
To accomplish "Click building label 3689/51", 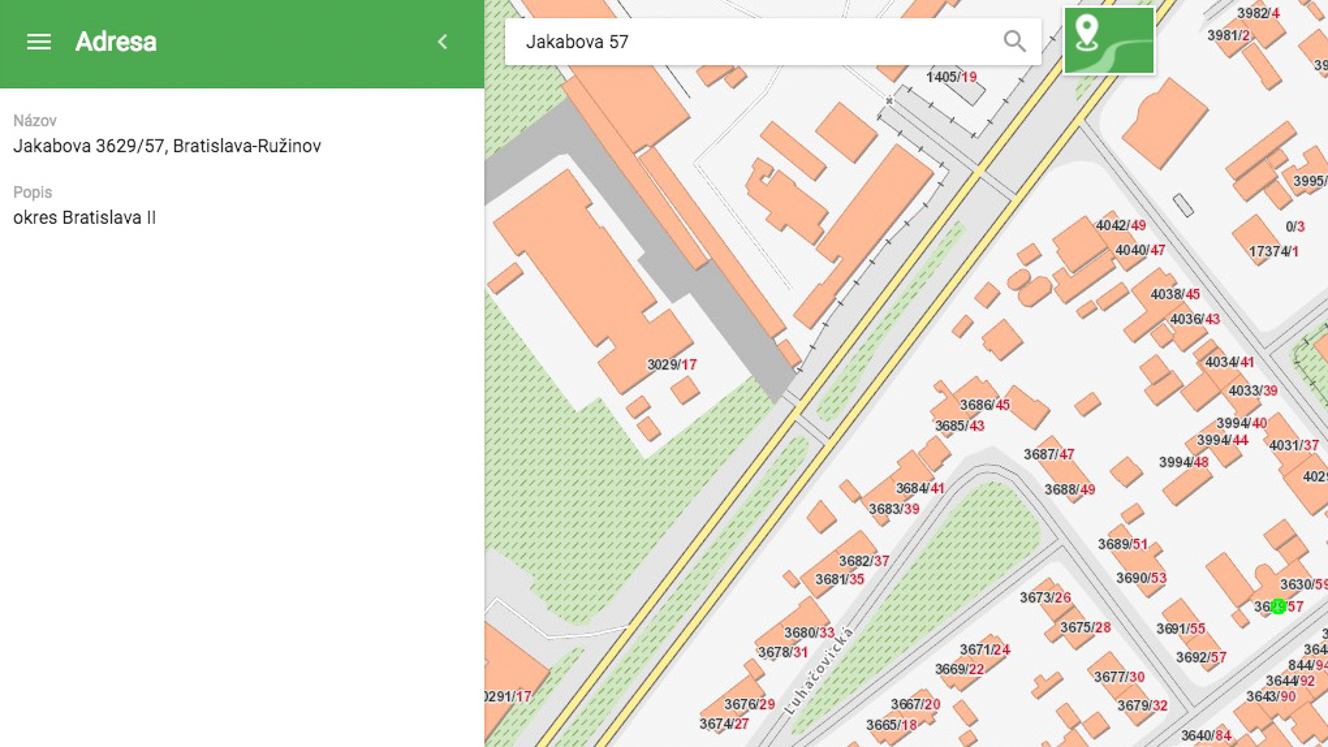I will point(1123,545).
